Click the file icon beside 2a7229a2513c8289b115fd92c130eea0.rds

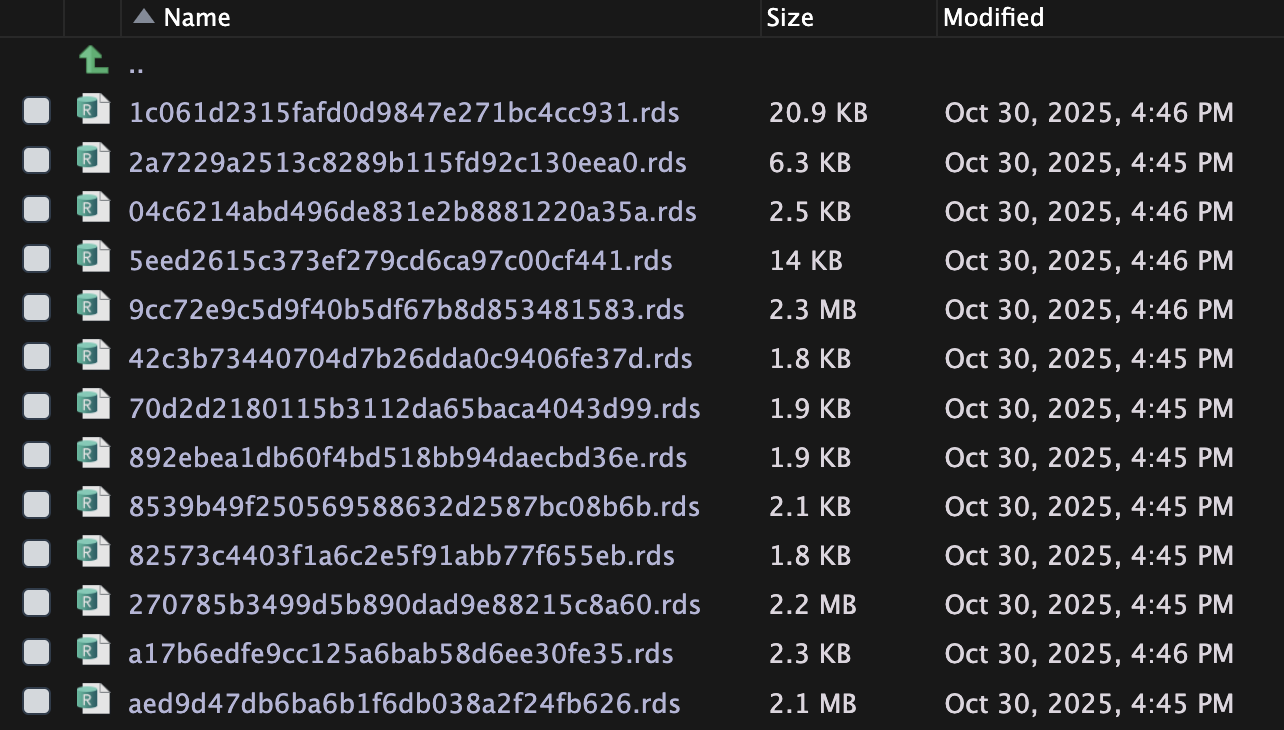click(93, 160)
